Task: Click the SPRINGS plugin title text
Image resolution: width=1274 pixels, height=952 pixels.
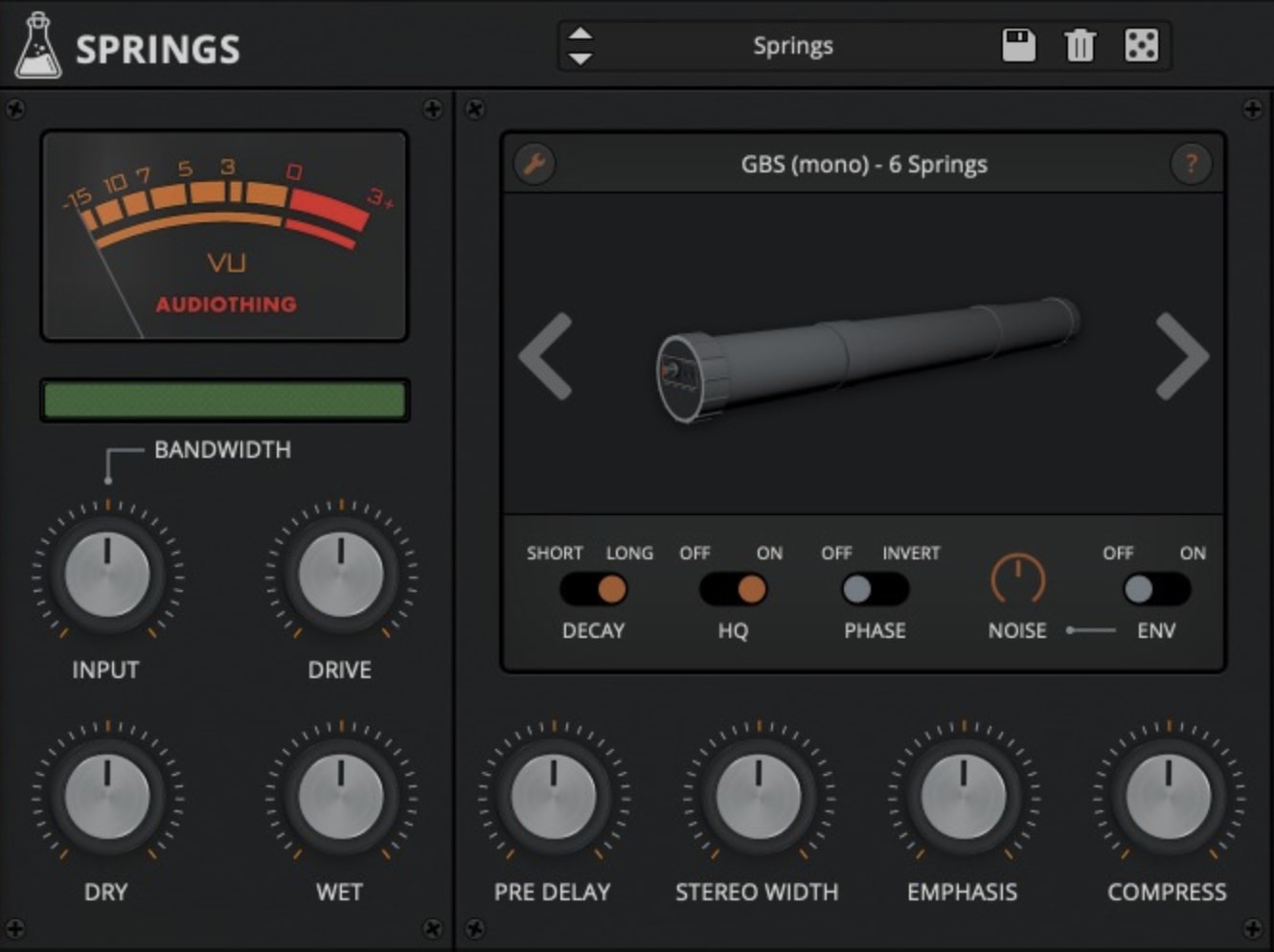Action: 158,49
